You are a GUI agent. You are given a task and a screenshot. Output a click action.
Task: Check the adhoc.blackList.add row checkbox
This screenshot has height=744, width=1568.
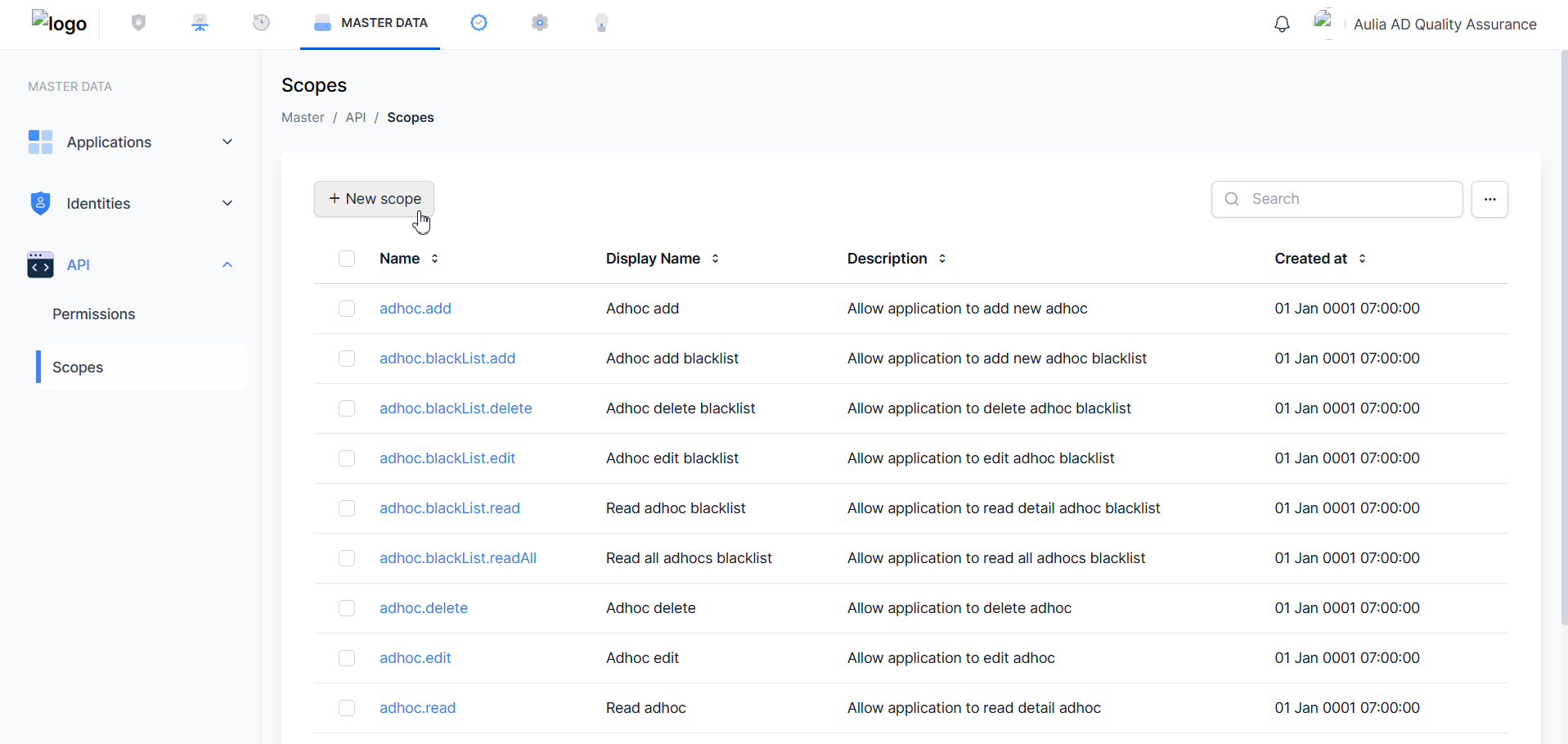click(x=347, y=358)
